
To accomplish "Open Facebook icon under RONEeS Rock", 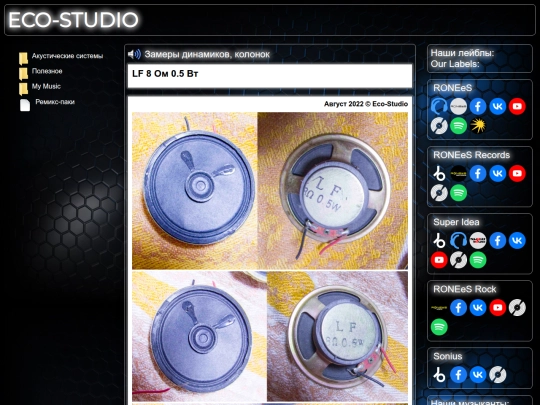I will pyautogui.click(x=458, y=308).
